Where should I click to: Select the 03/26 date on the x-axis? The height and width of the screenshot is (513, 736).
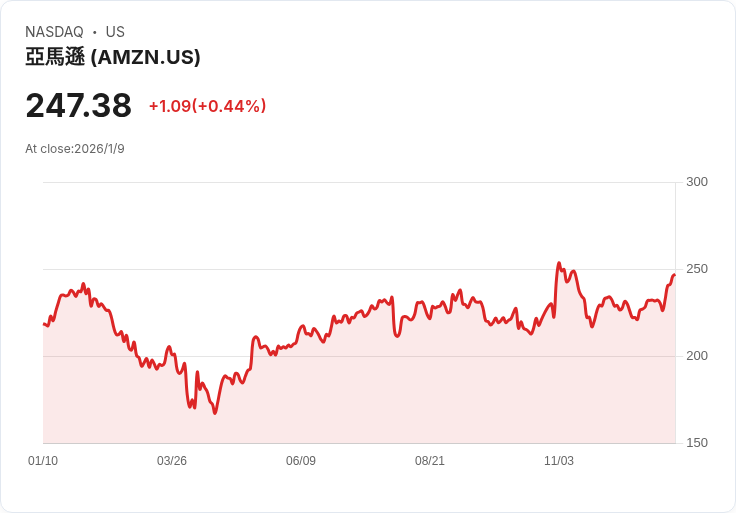point(172,461)
